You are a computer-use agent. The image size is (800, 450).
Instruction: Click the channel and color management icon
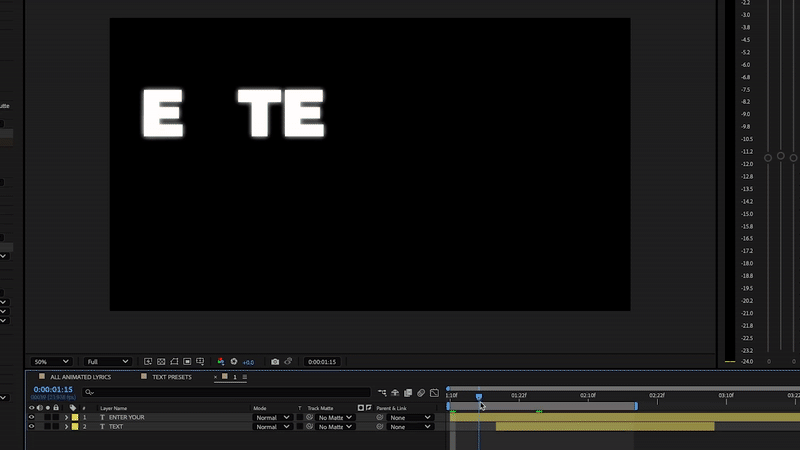220,361
